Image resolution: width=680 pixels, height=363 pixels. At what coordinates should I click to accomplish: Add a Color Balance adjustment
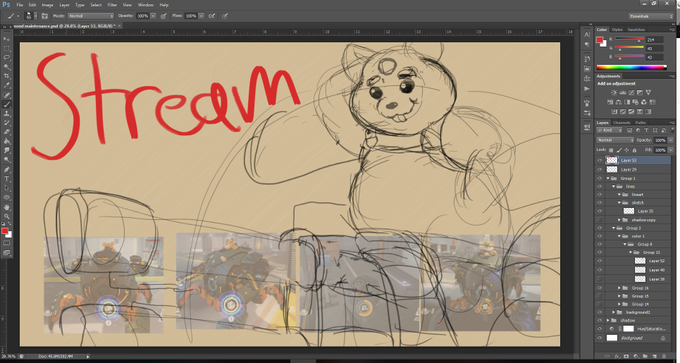click(619, 102)
